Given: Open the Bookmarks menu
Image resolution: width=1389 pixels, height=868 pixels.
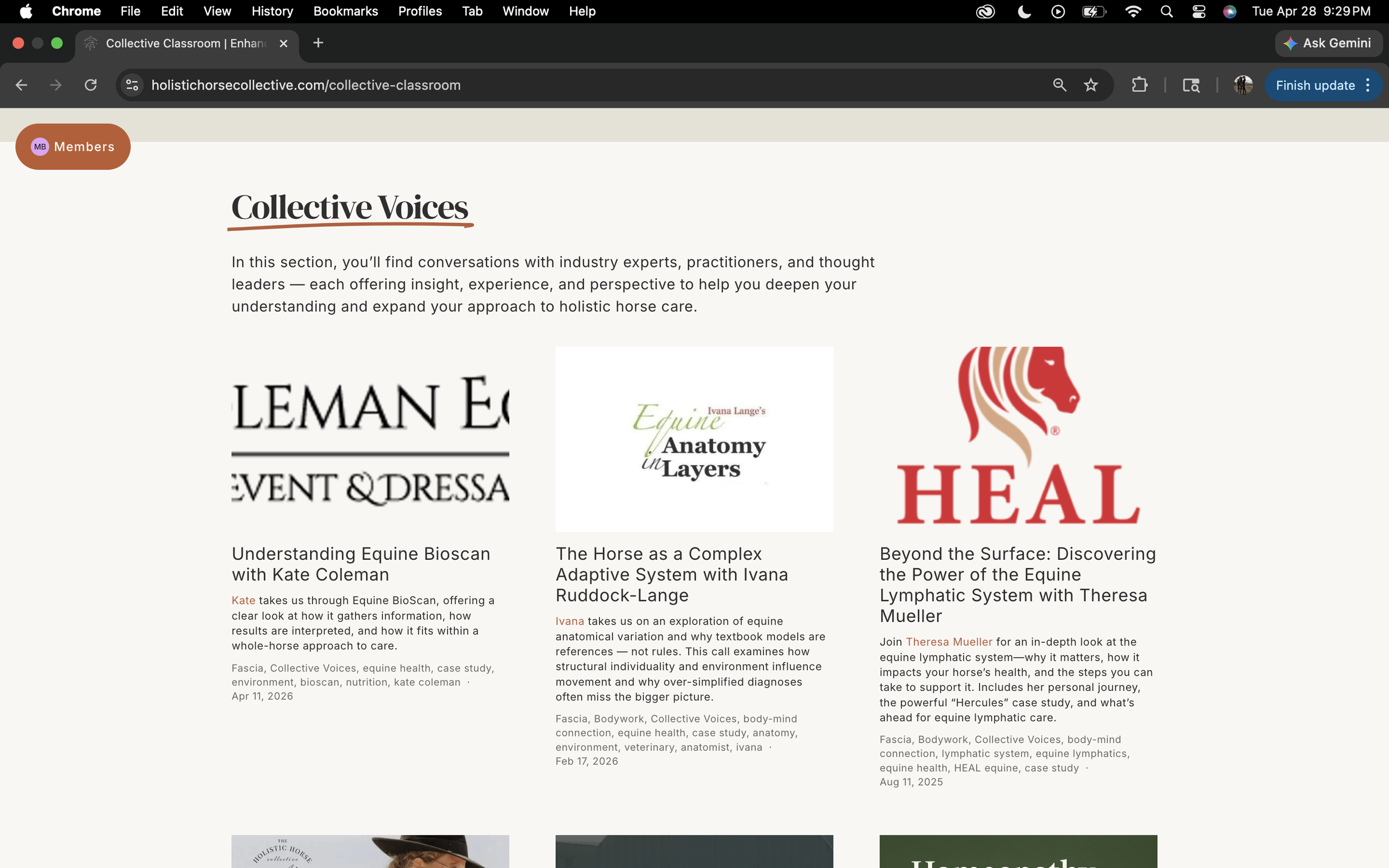Looking at the screenshot, I should [346, 12].
